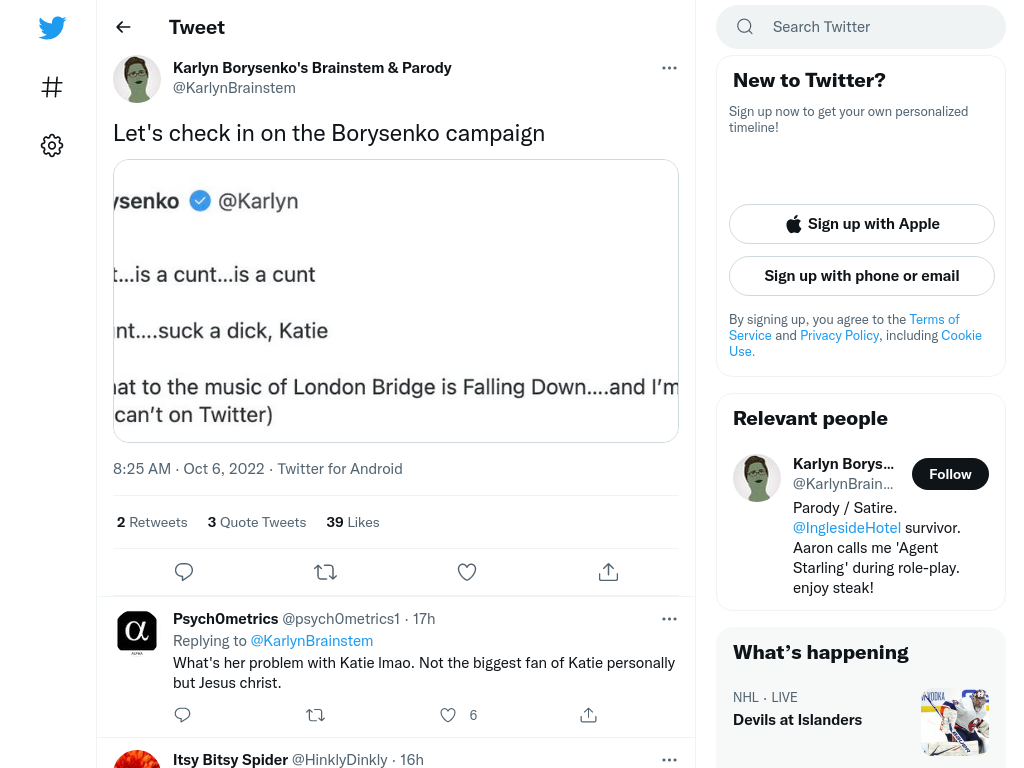Click the Search Twitter field
Image resolution: width=1024 pixels, height=768 pixels.
(861, 27)
